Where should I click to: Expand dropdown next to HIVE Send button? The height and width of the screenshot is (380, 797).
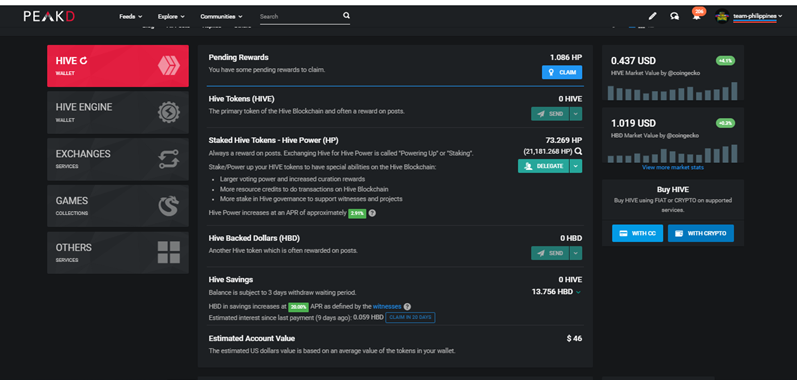point(575,114)
